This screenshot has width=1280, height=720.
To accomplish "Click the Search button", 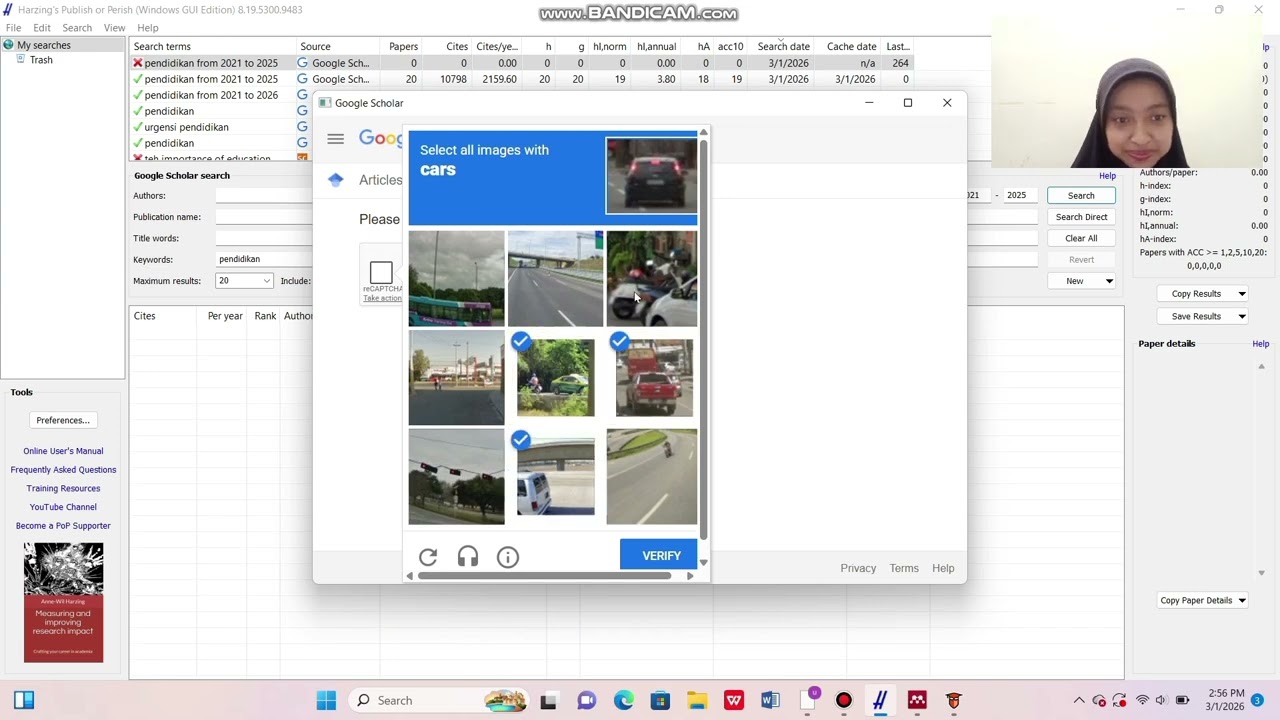I will (x=1081, y=196).
